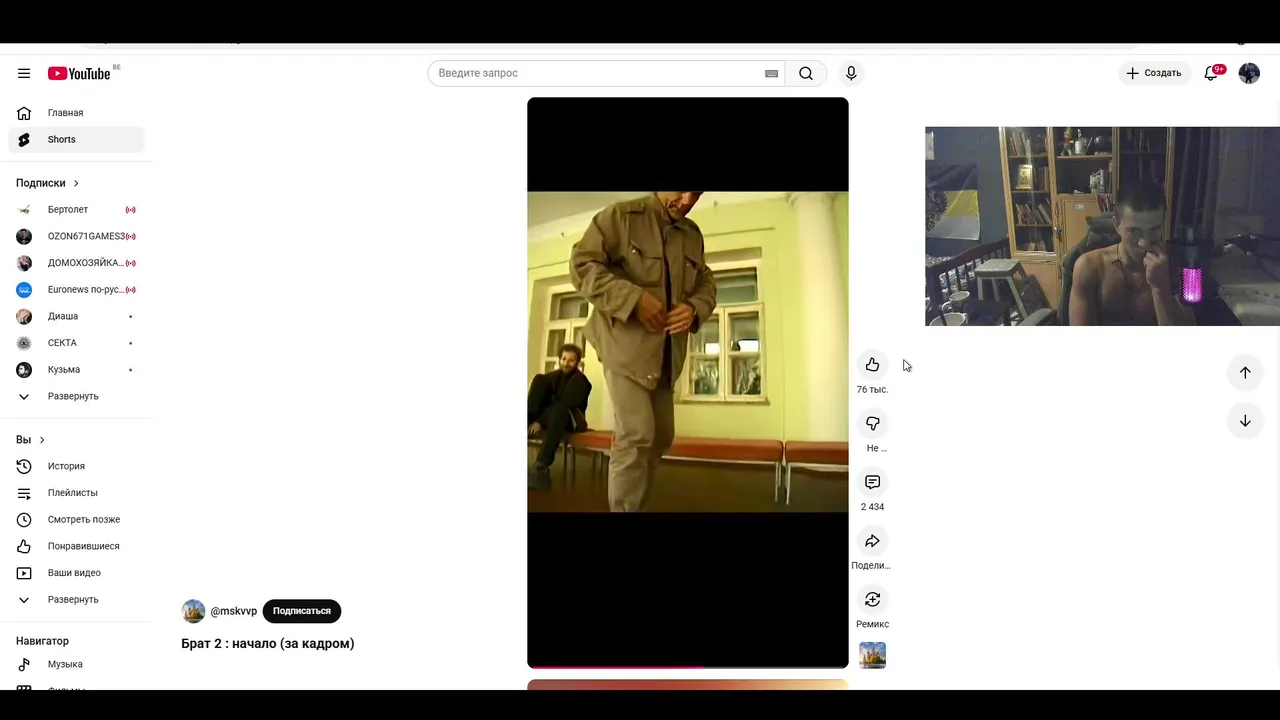Viewport: 1280px width, 720px height.
Task: Open the hamburger guide menu
Action: pos(24,73)
